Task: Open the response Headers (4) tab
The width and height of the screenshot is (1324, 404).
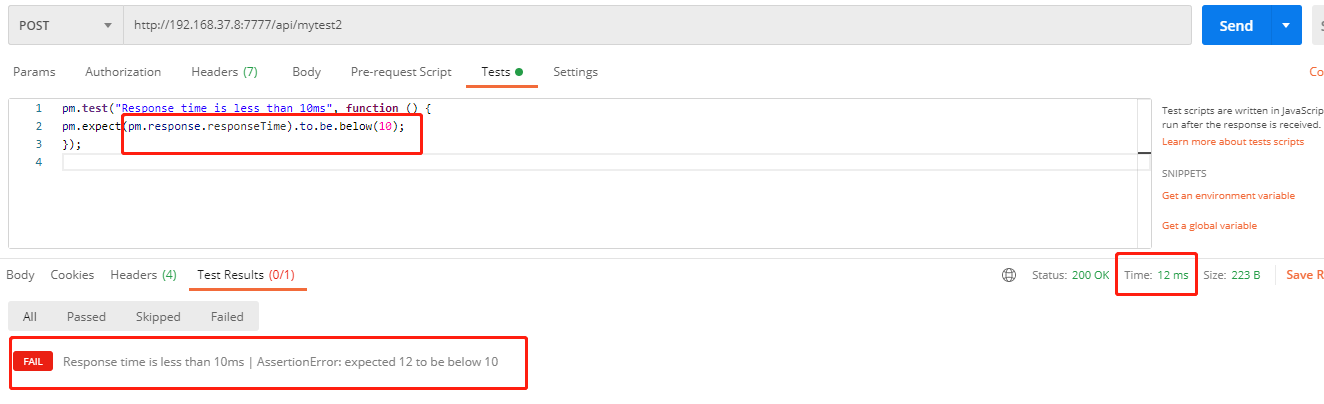Action: click(x=143, y=275)
